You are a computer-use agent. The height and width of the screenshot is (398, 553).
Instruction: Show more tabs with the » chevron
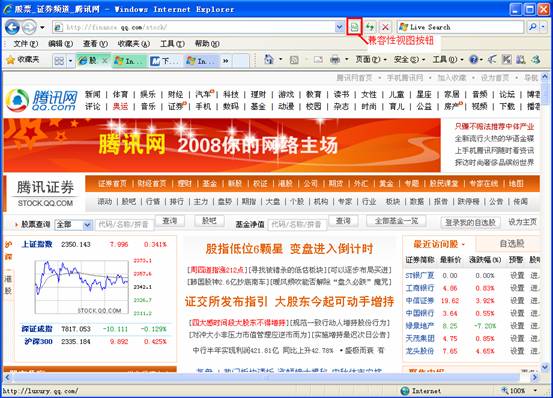point(225,61)
